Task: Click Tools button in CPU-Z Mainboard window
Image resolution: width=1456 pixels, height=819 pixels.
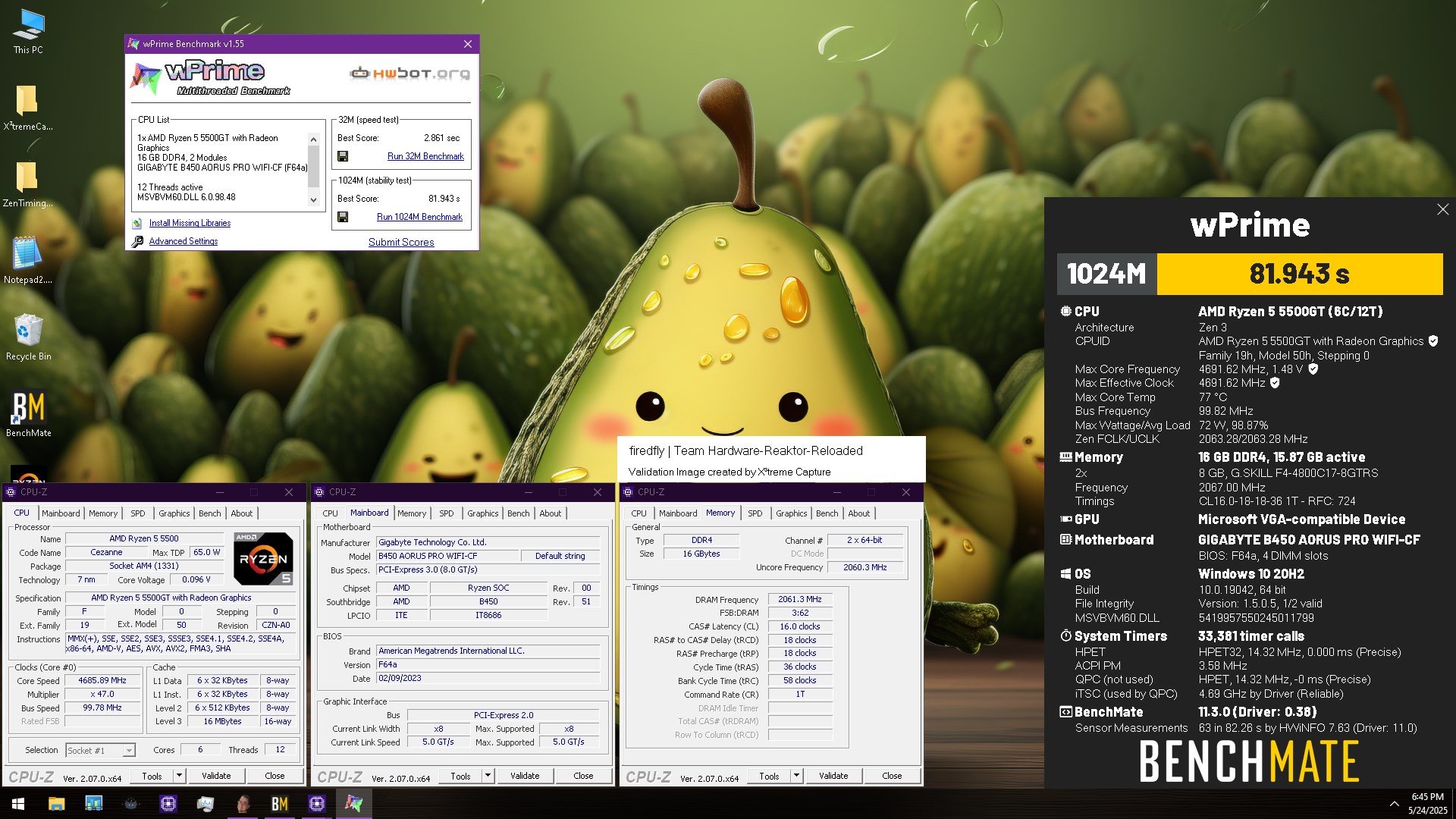Action: (460, 776)
